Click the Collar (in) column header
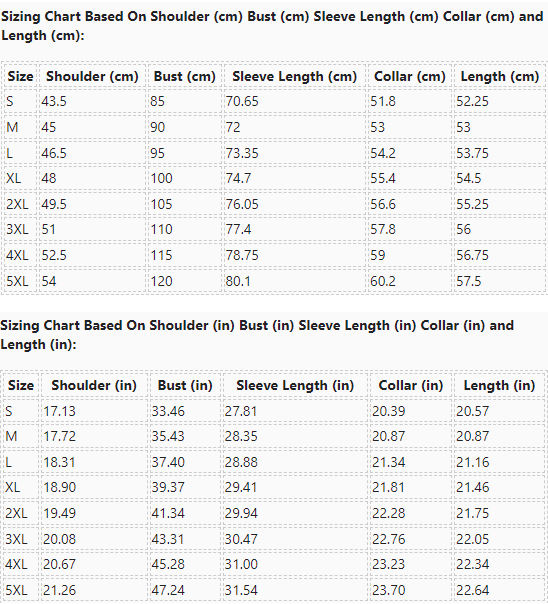The height and width of the screenshot is (604, 548). [x=411, y=385]
